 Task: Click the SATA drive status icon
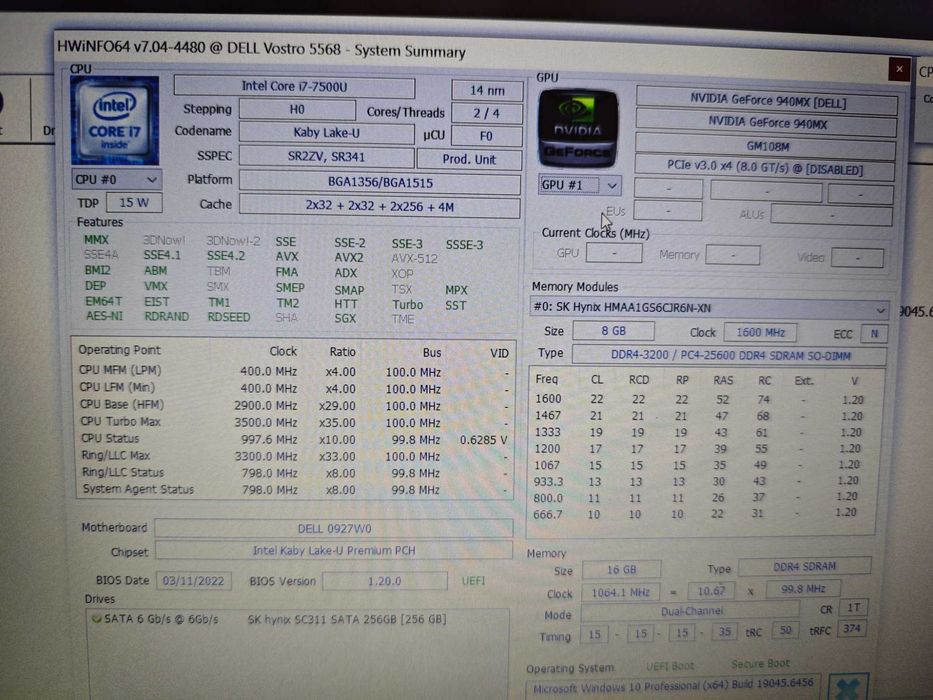[x=96, y=619]
